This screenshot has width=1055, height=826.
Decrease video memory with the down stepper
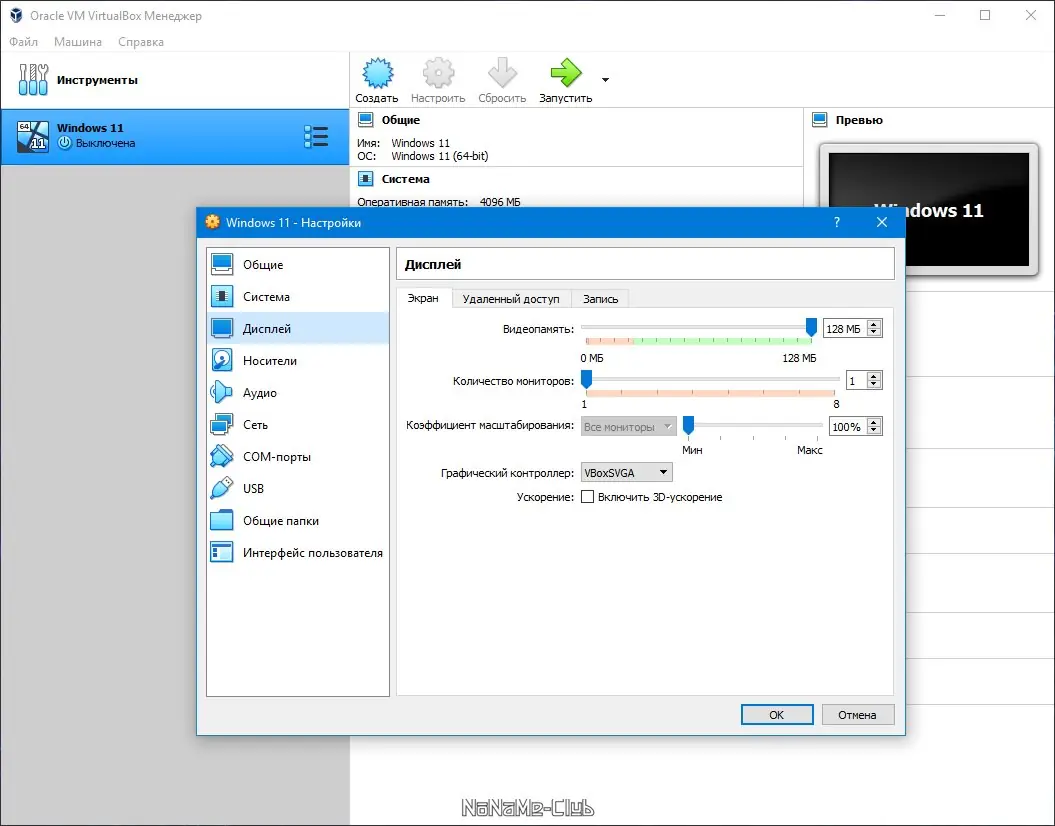point(874,332)
